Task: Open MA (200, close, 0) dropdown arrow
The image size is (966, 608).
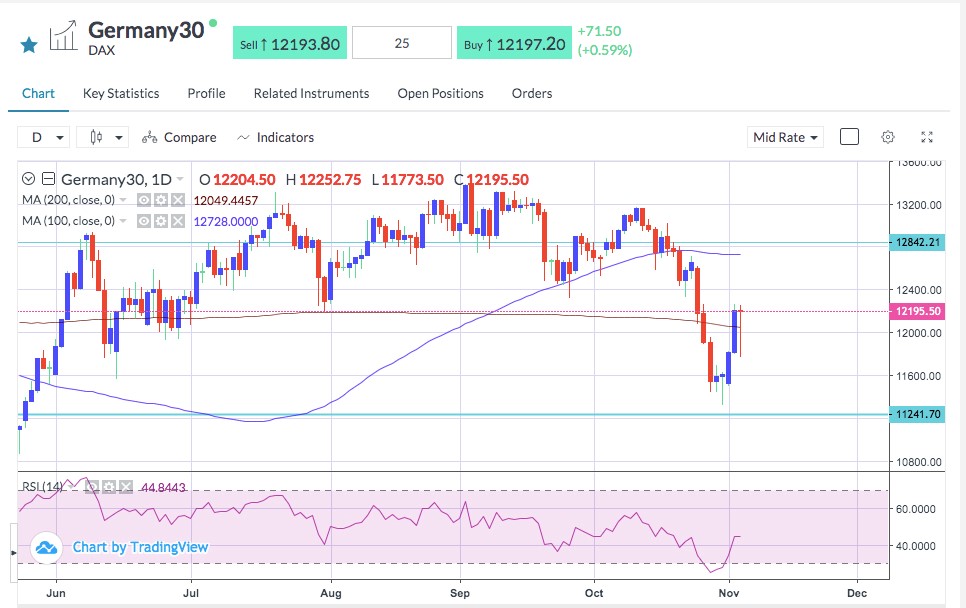Action: click(123, 200)
